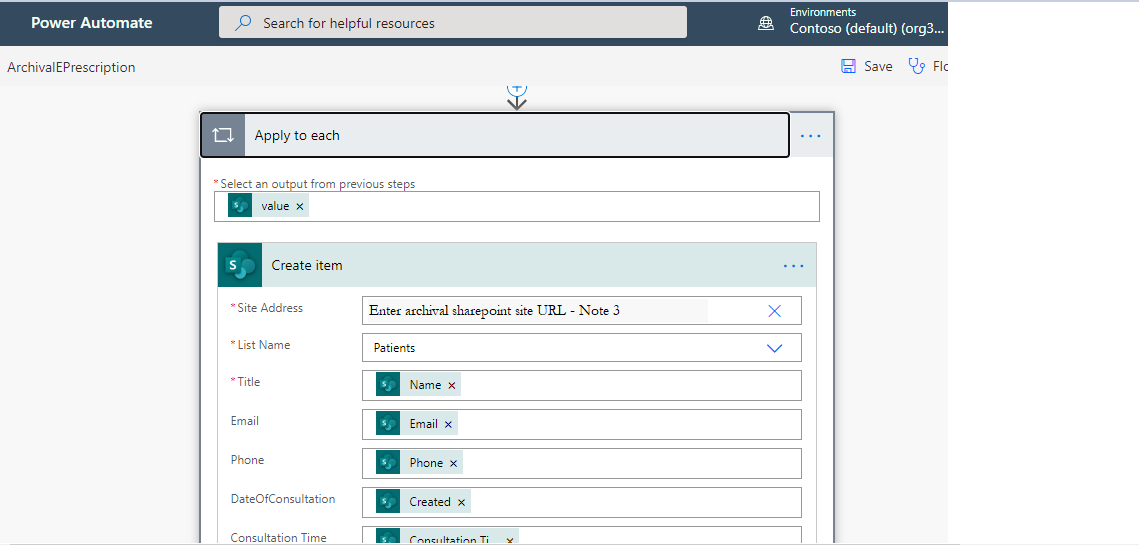Open the Environments globe icon
Image resolution: width=1139 pixels, height=545 pixels.
766,23
